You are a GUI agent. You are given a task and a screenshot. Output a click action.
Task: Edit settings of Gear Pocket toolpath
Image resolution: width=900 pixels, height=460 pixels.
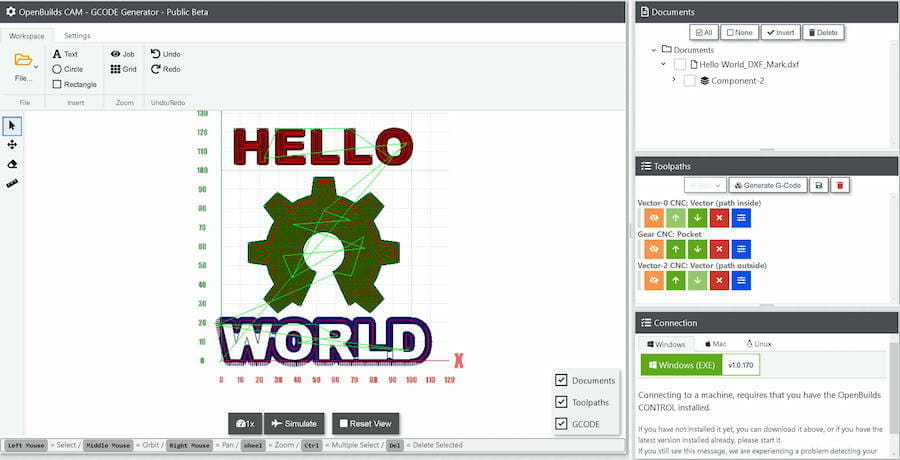[741, 249]
